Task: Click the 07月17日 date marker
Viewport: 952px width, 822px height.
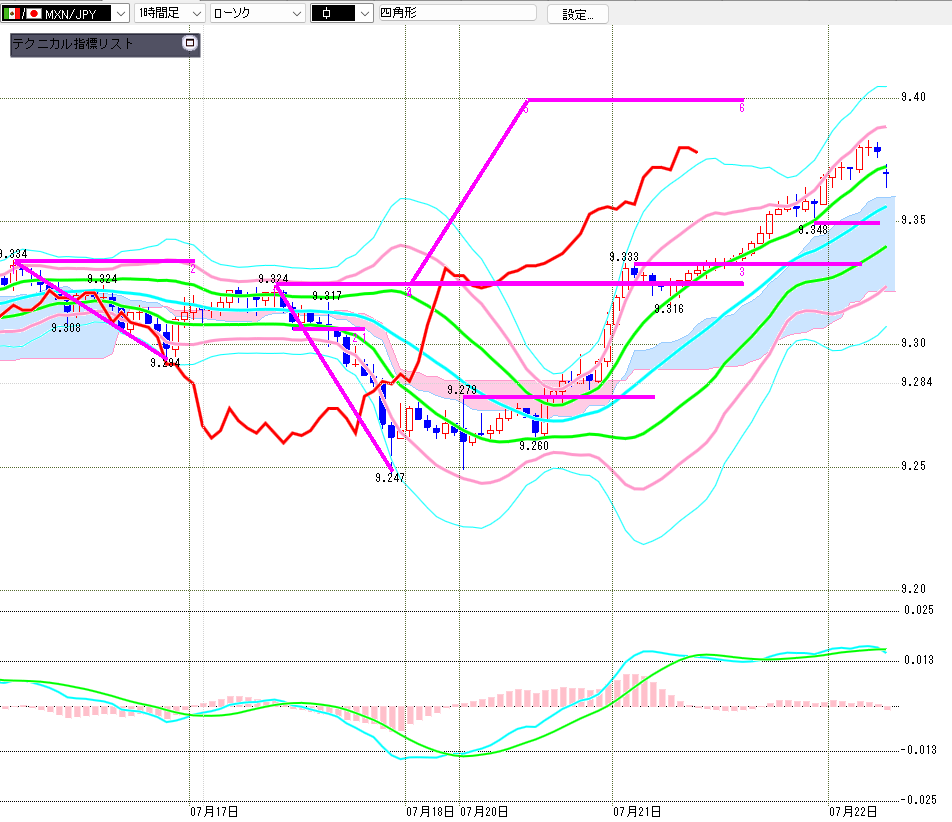Action: [x=214, y=811]
